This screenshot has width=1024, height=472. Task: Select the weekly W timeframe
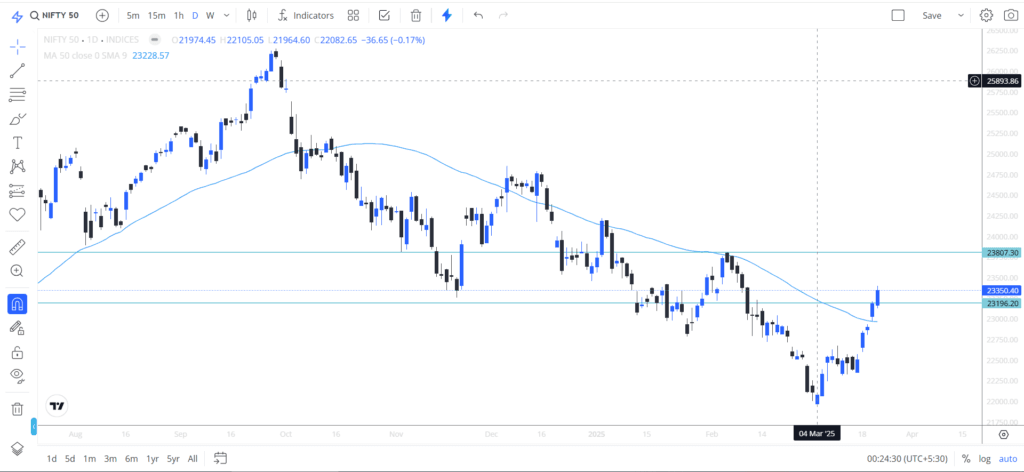[210, 15]
